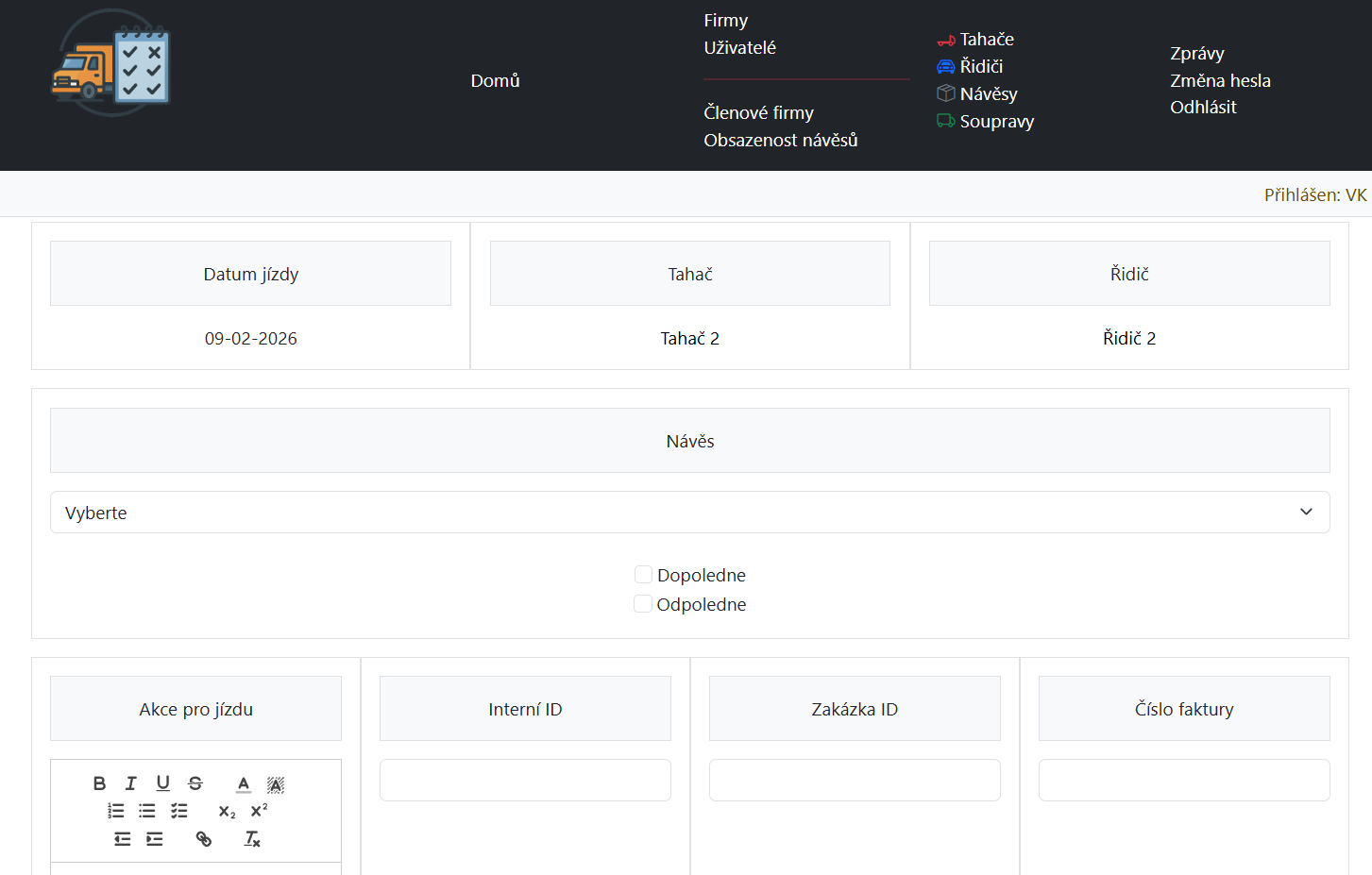
Task: Enable the Dopoledne checkbox
Action: 643,575
